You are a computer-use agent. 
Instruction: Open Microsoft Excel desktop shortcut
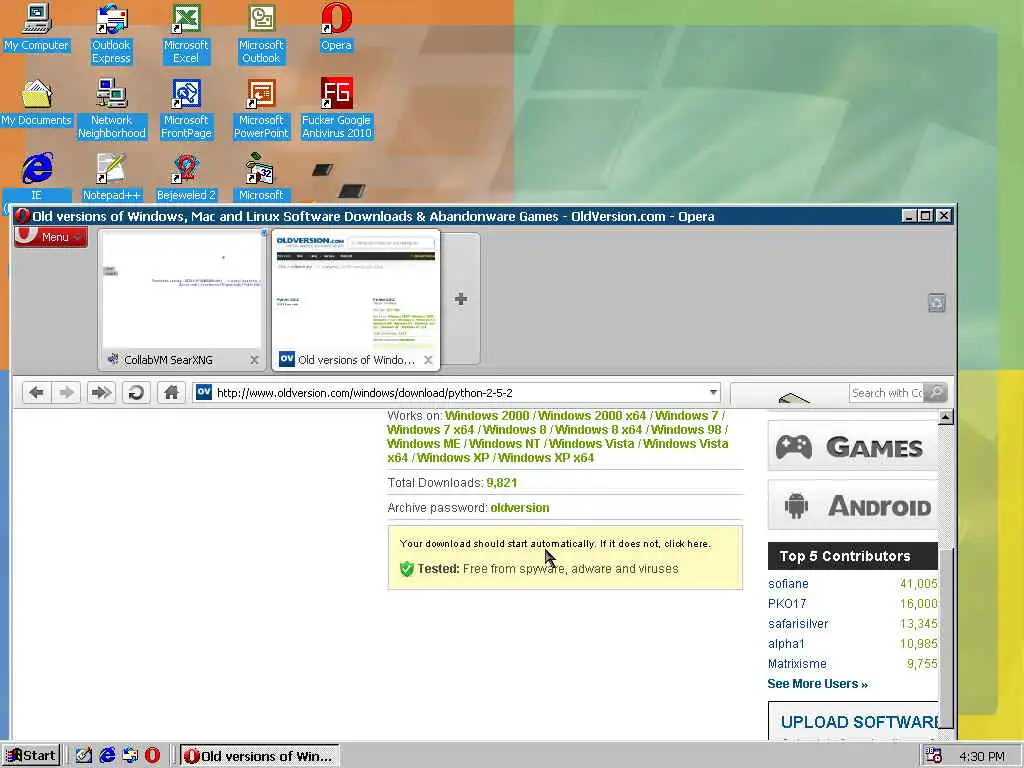click(x=186, y=33)
